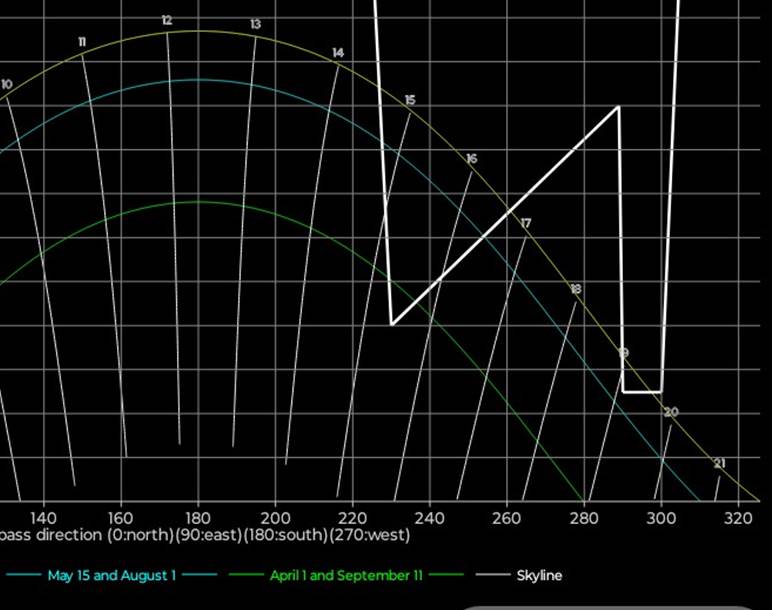
Task: Toggle the 'May 15 and August 1' legend entry
Action: tap(111, 575)
